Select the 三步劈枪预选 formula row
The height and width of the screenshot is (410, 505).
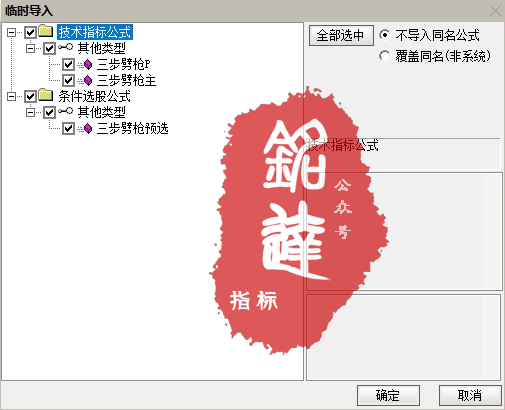pyautogui.click(x=132, y=129)
